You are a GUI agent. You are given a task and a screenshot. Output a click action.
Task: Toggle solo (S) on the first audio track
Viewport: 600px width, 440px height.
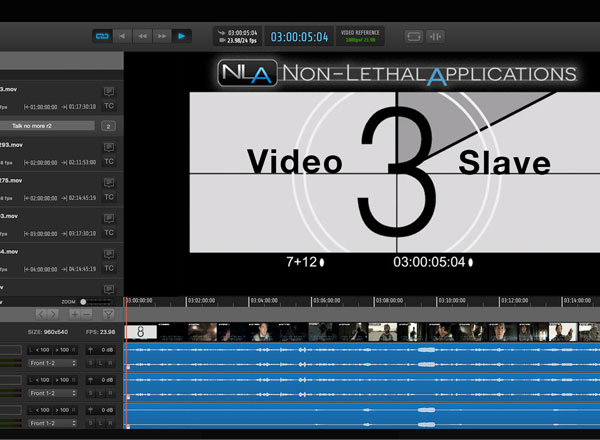tap(89, 363)
